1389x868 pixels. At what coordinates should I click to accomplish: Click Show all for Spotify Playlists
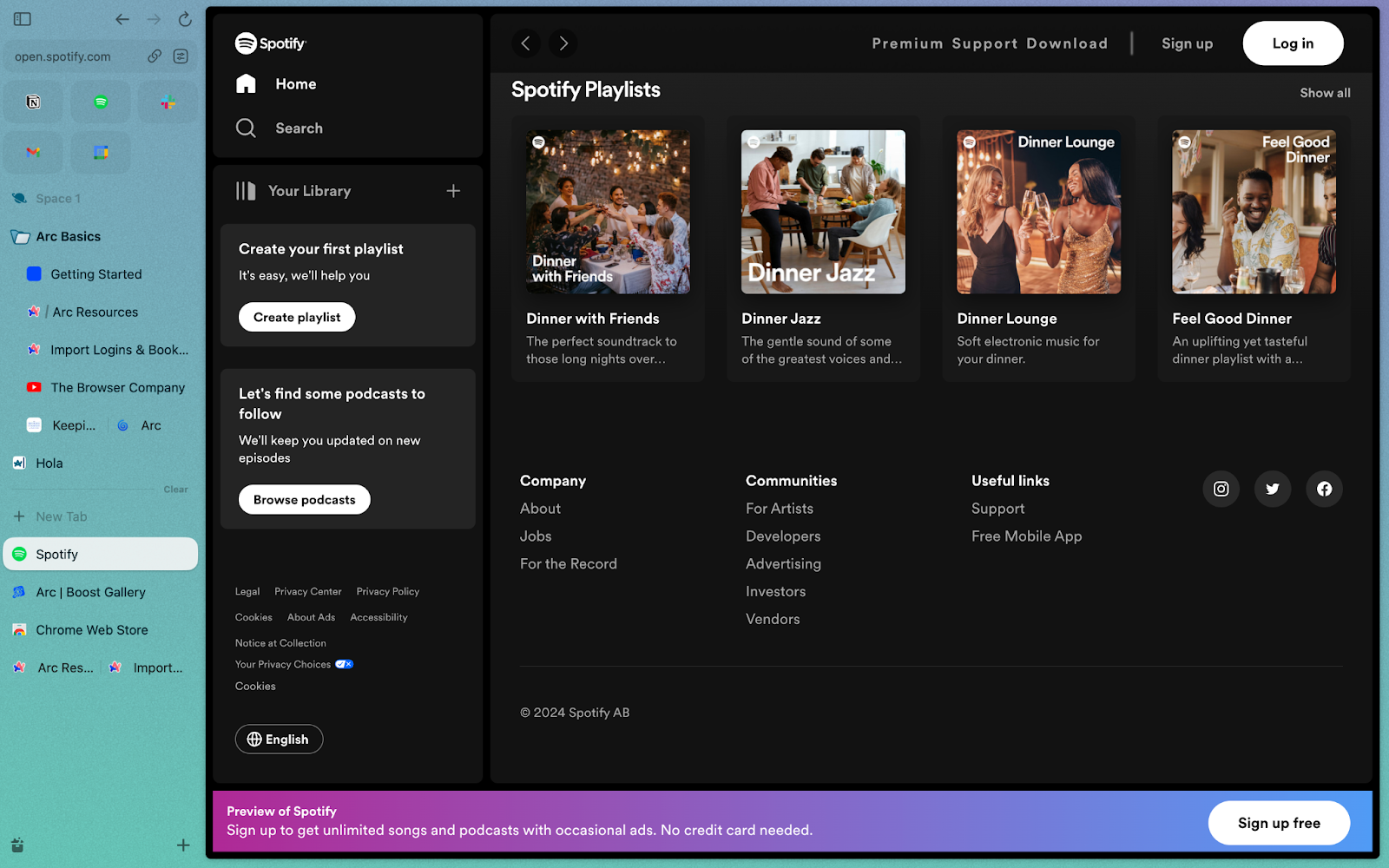pyautogui.click(x=1325, y=93)
